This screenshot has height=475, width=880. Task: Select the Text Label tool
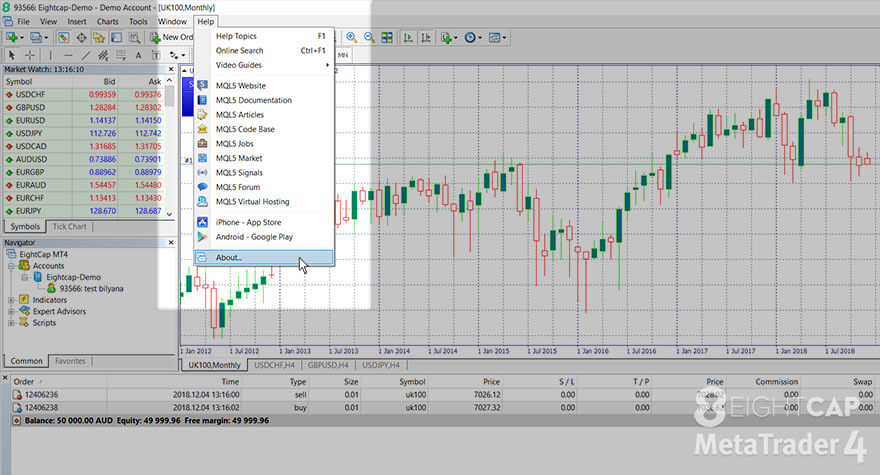click(x=156, y=55)
